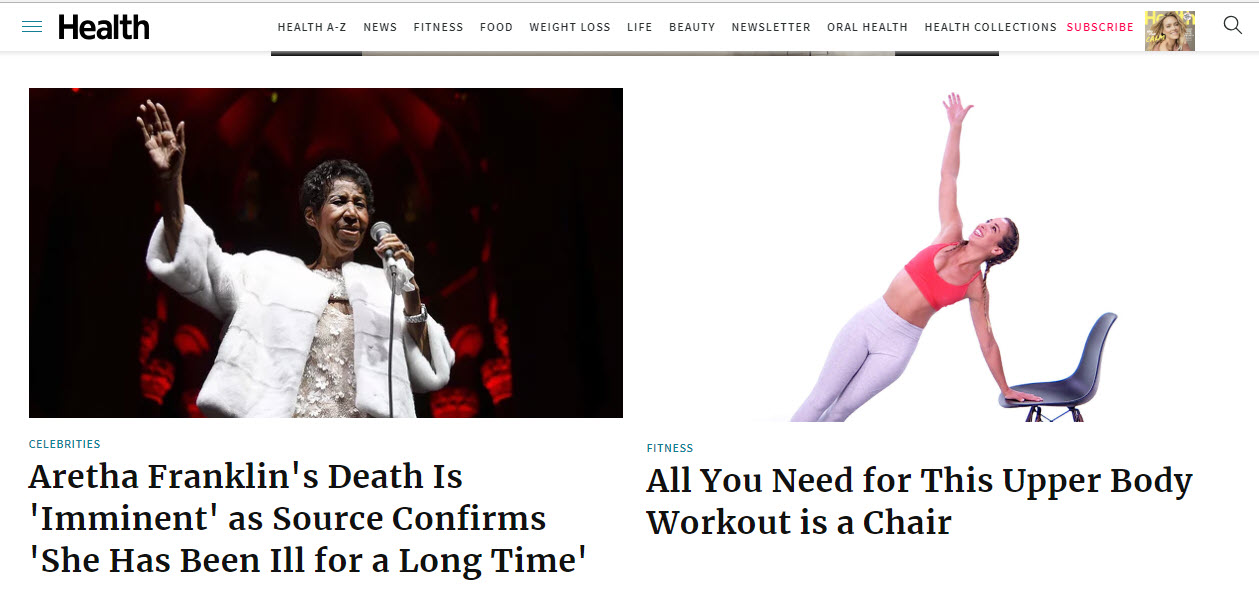
Task: Open the Health A-Z menu
Action: pos(312,27)
